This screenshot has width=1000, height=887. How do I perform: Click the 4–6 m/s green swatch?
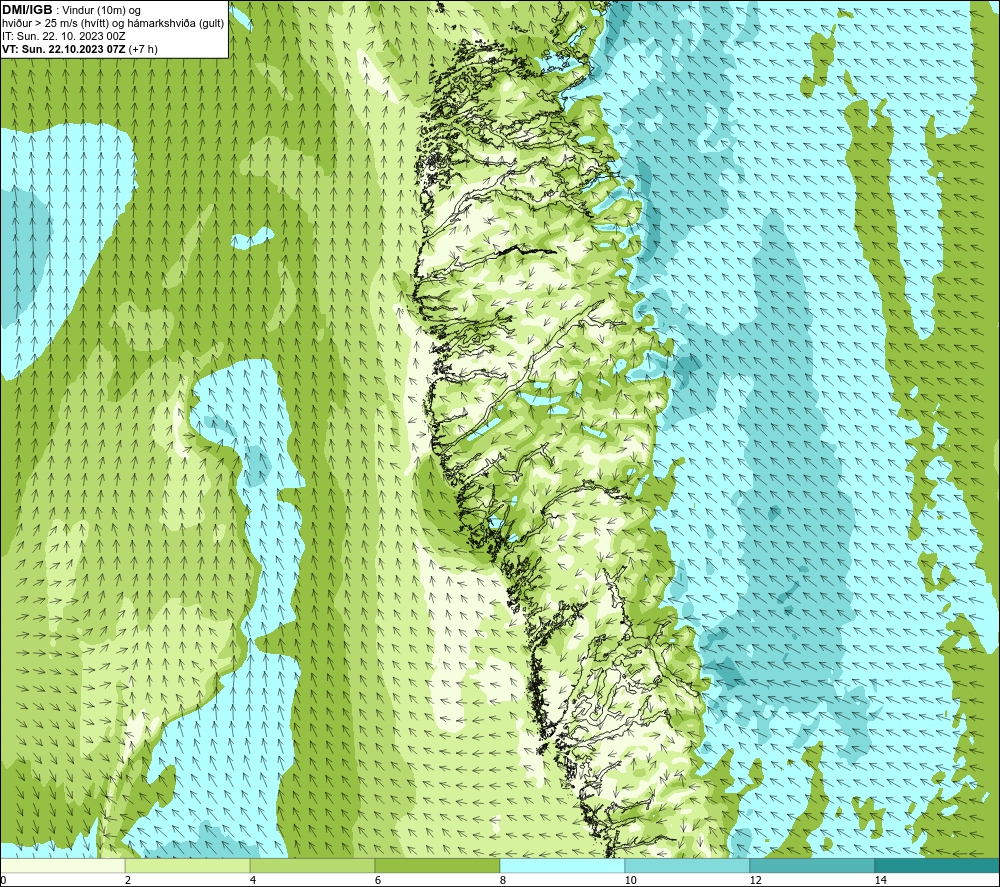(x=312, y=865)
